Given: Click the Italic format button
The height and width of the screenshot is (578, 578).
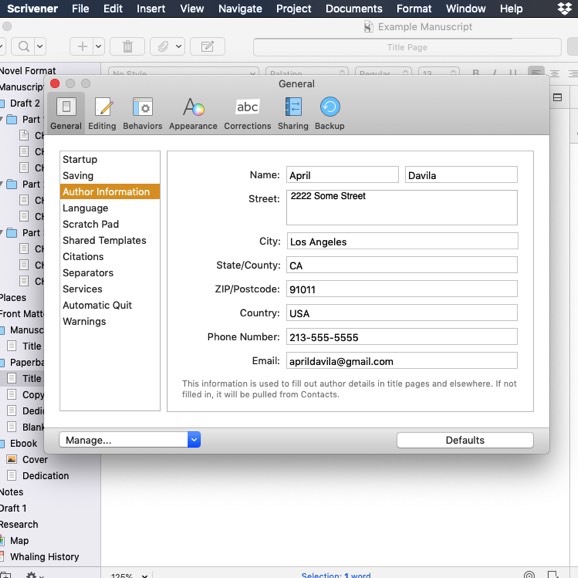Looking at the screenshot, I should (495, 73).
